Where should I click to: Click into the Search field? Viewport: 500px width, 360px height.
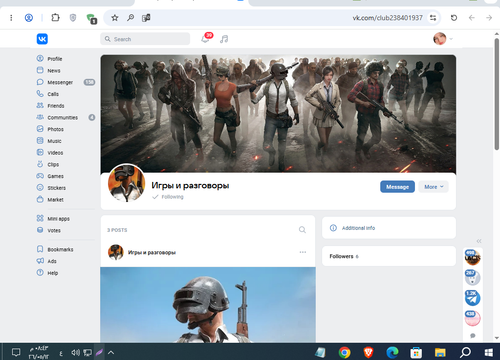[145, 39]
